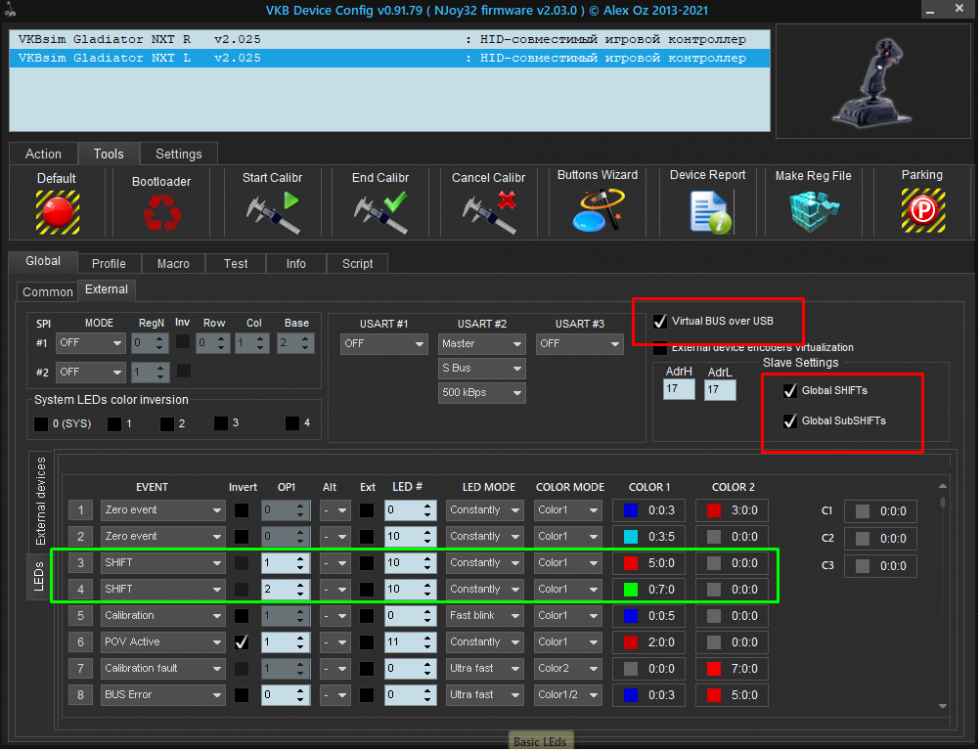Screen dimensions: 980x750
Task: Click the row 3 number button
Action: click(80, 563)
